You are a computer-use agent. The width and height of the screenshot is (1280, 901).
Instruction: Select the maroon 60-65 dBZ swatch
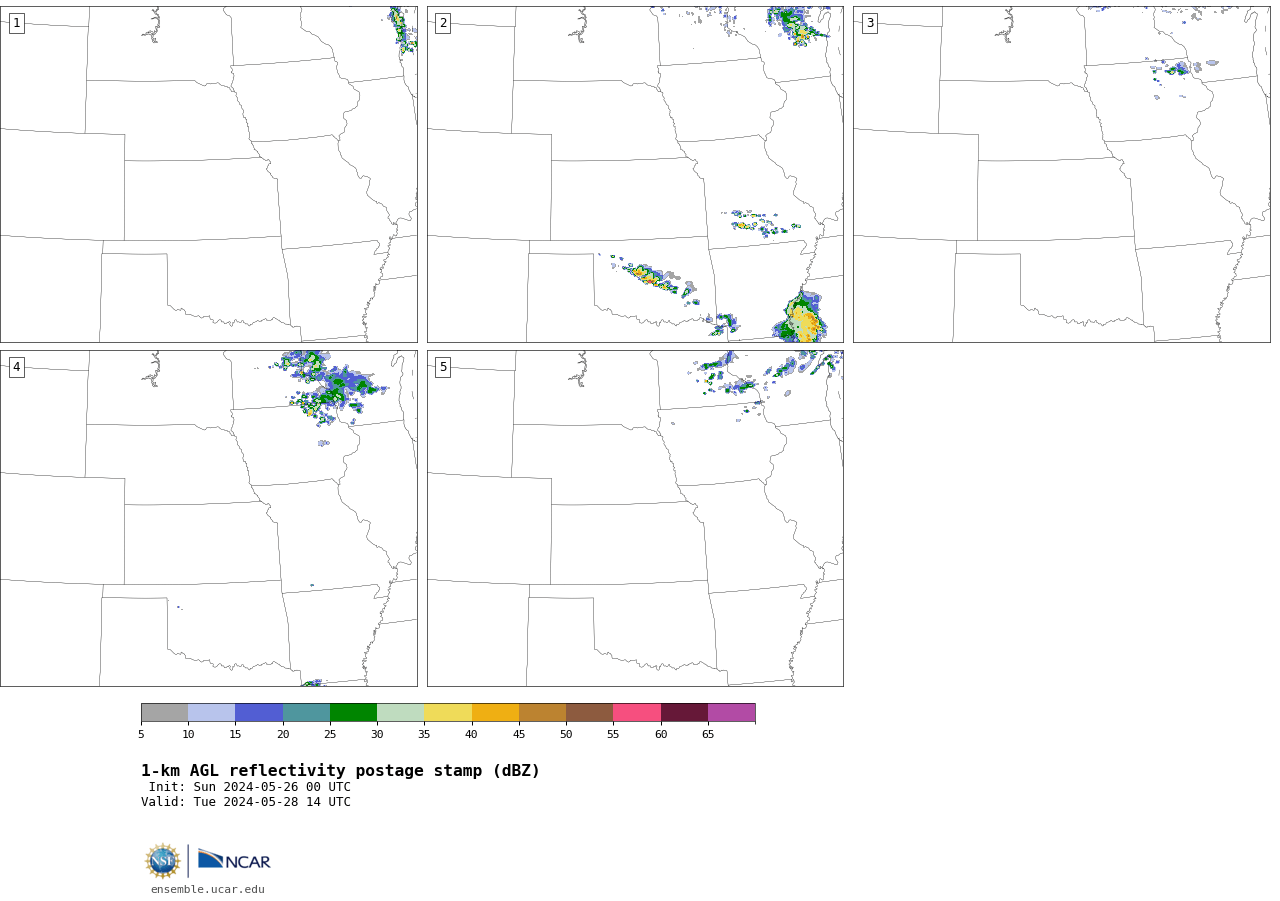click(684, 713)
